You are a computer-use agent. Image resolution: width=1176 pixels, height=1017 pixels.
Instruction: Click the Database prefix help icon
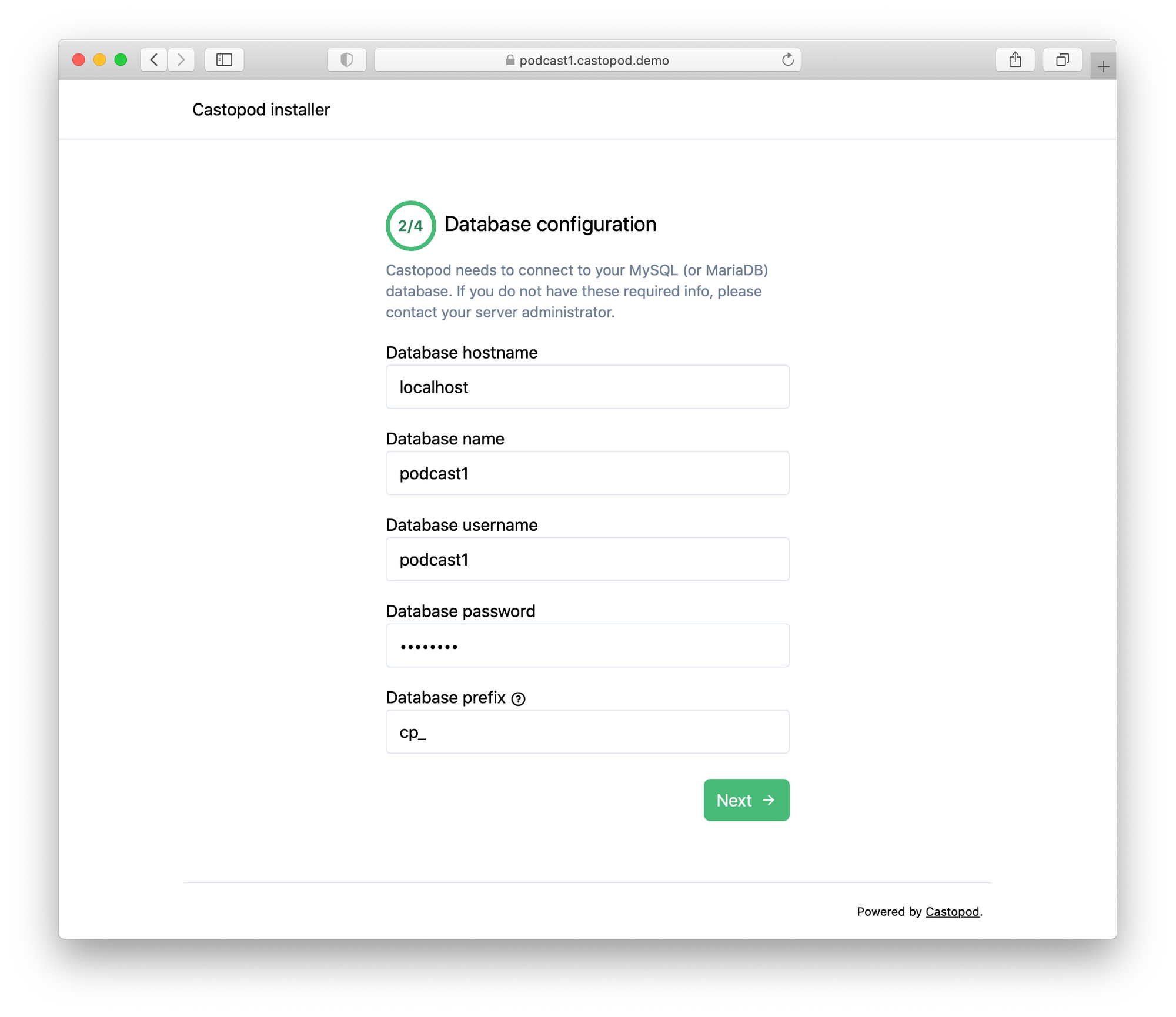point(518,699)
